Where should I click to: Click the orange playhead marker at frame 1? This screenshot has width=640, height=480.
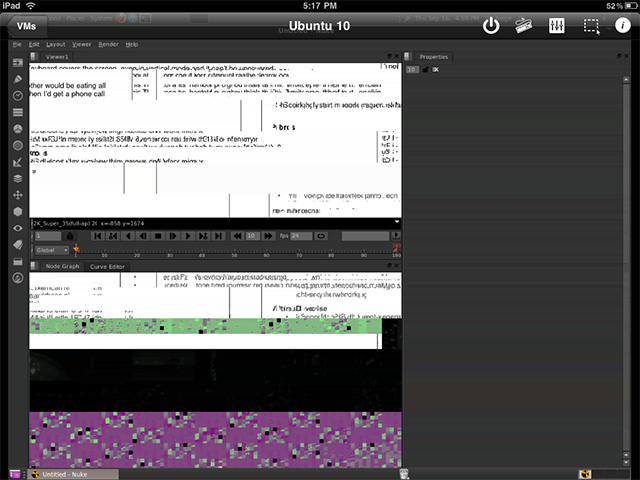[x=76, y=249]
